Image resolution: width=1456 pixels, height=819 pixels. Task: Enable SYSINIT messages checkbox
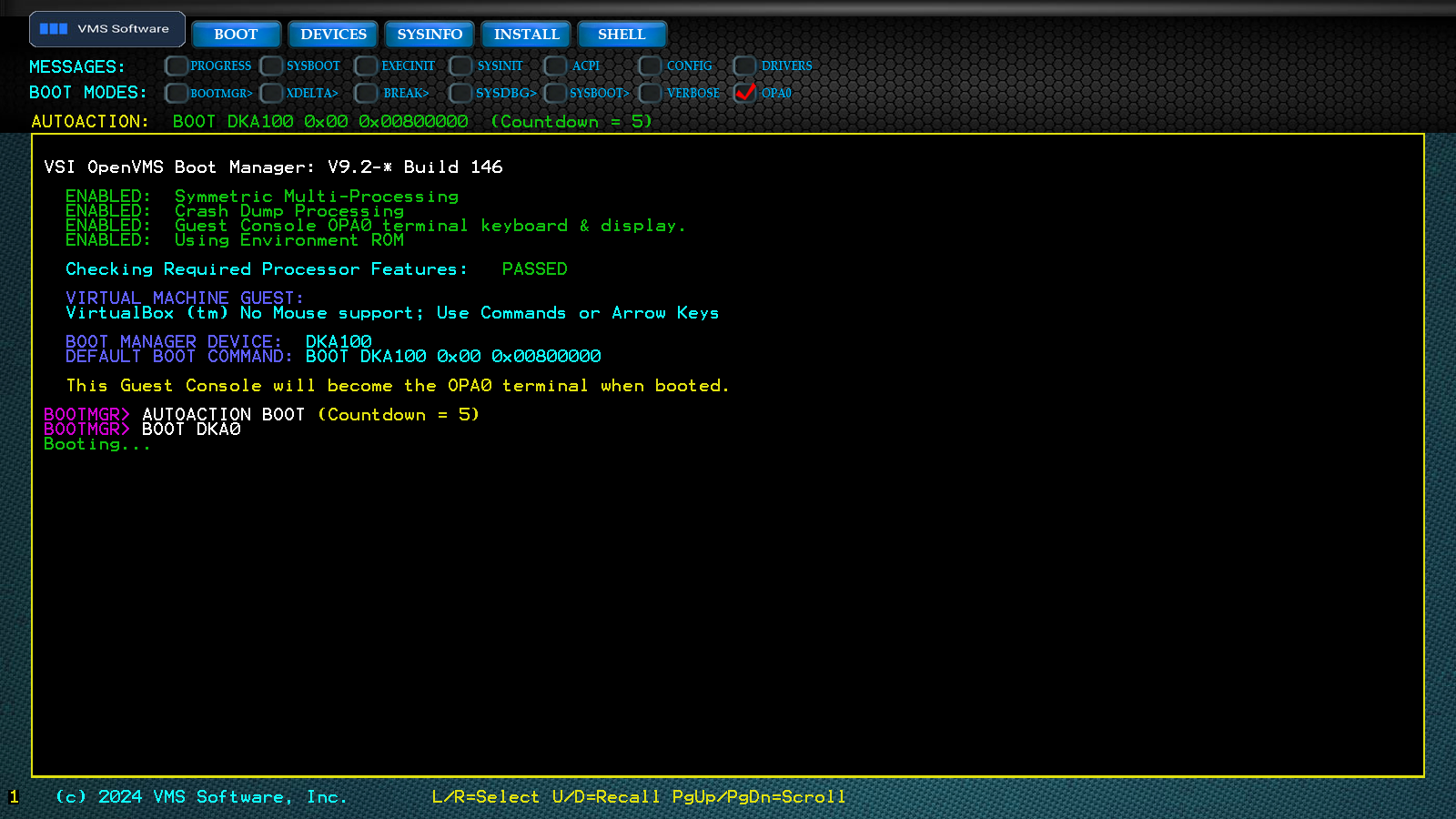coord(460,66)
